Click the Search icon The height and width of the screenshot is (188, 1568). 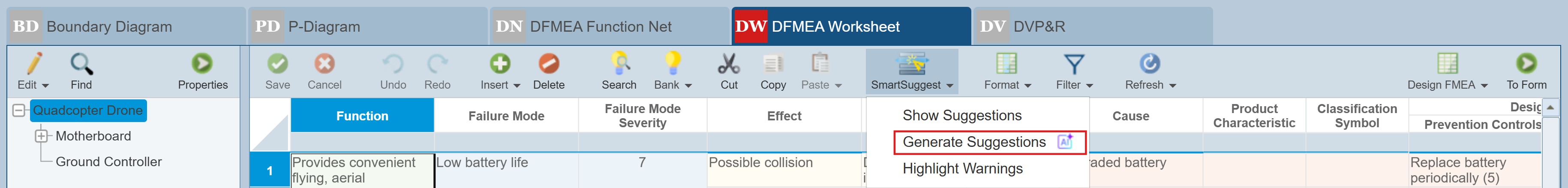(x=619, y=64)
